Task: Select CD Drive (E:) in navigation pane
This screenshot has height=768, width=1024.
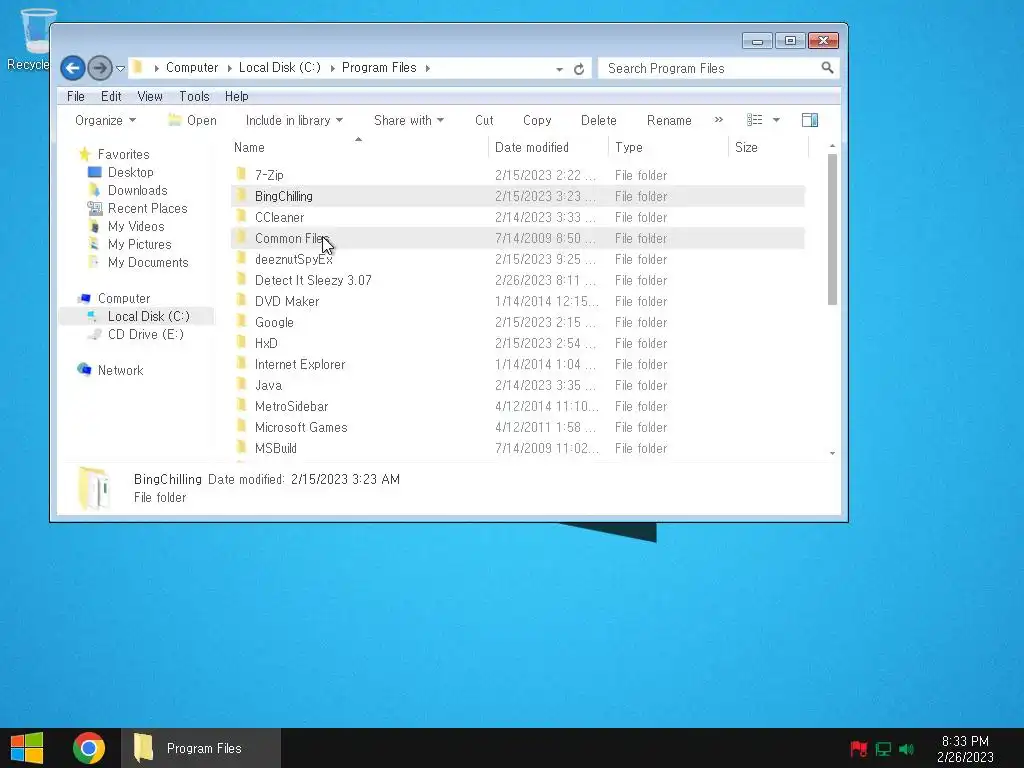Action: [x=145, y=334]
